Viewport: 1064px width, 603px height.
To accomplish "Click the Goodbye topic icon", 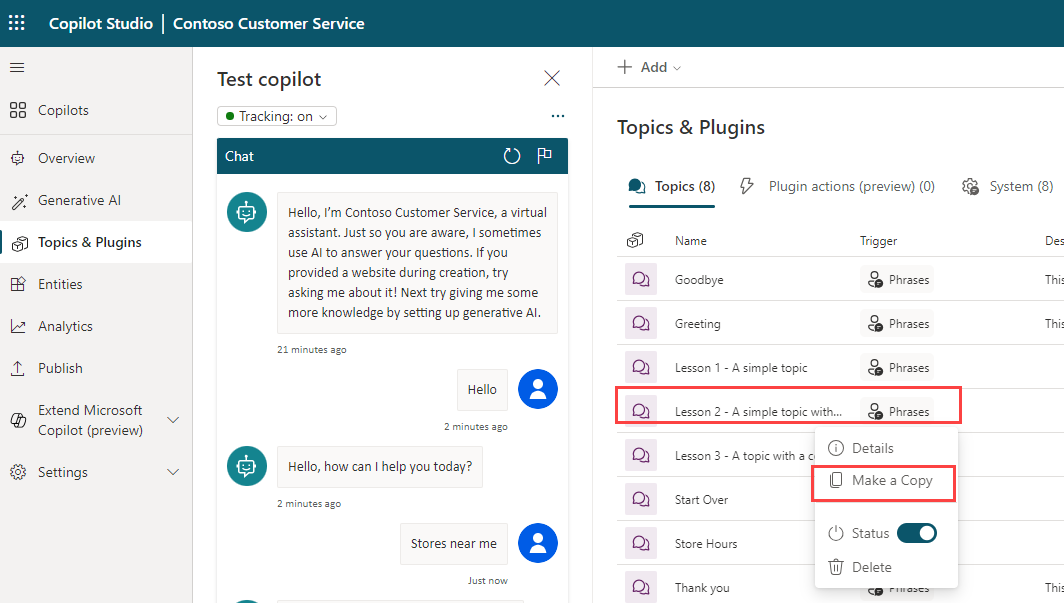I will point(641,279).
